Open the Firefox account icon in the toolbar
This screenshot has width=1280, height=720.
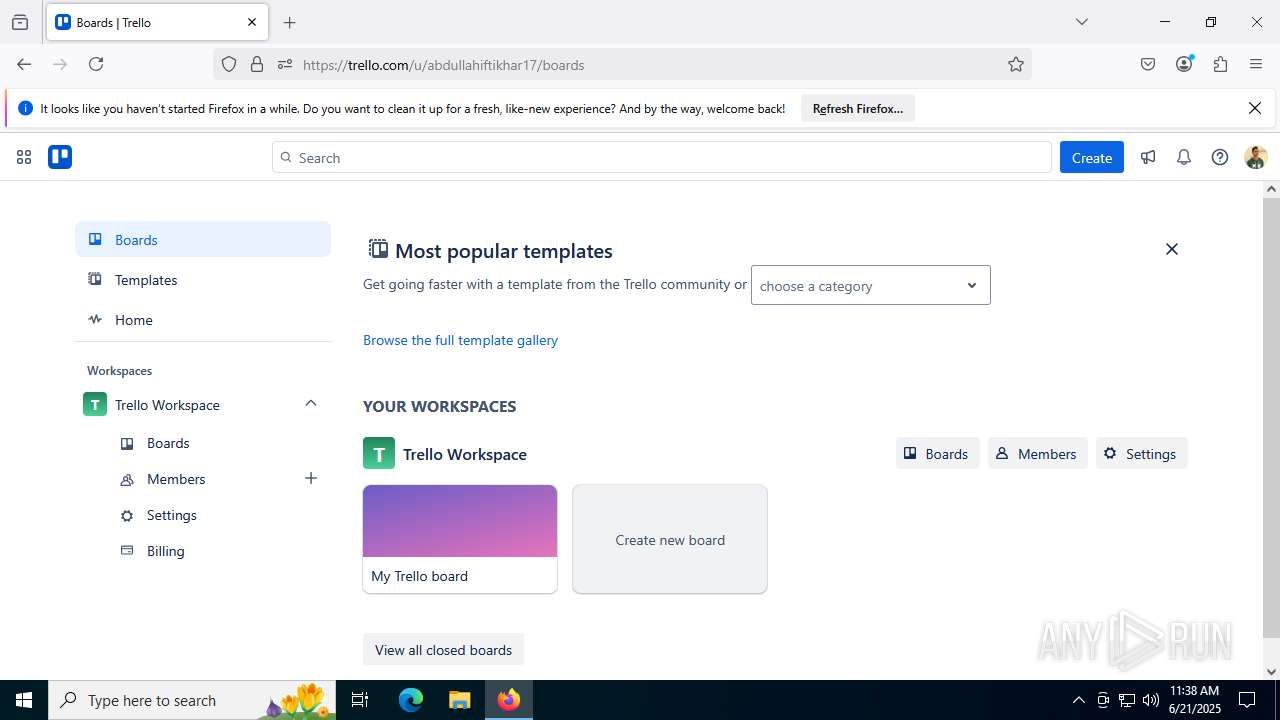coord(1184,64)
